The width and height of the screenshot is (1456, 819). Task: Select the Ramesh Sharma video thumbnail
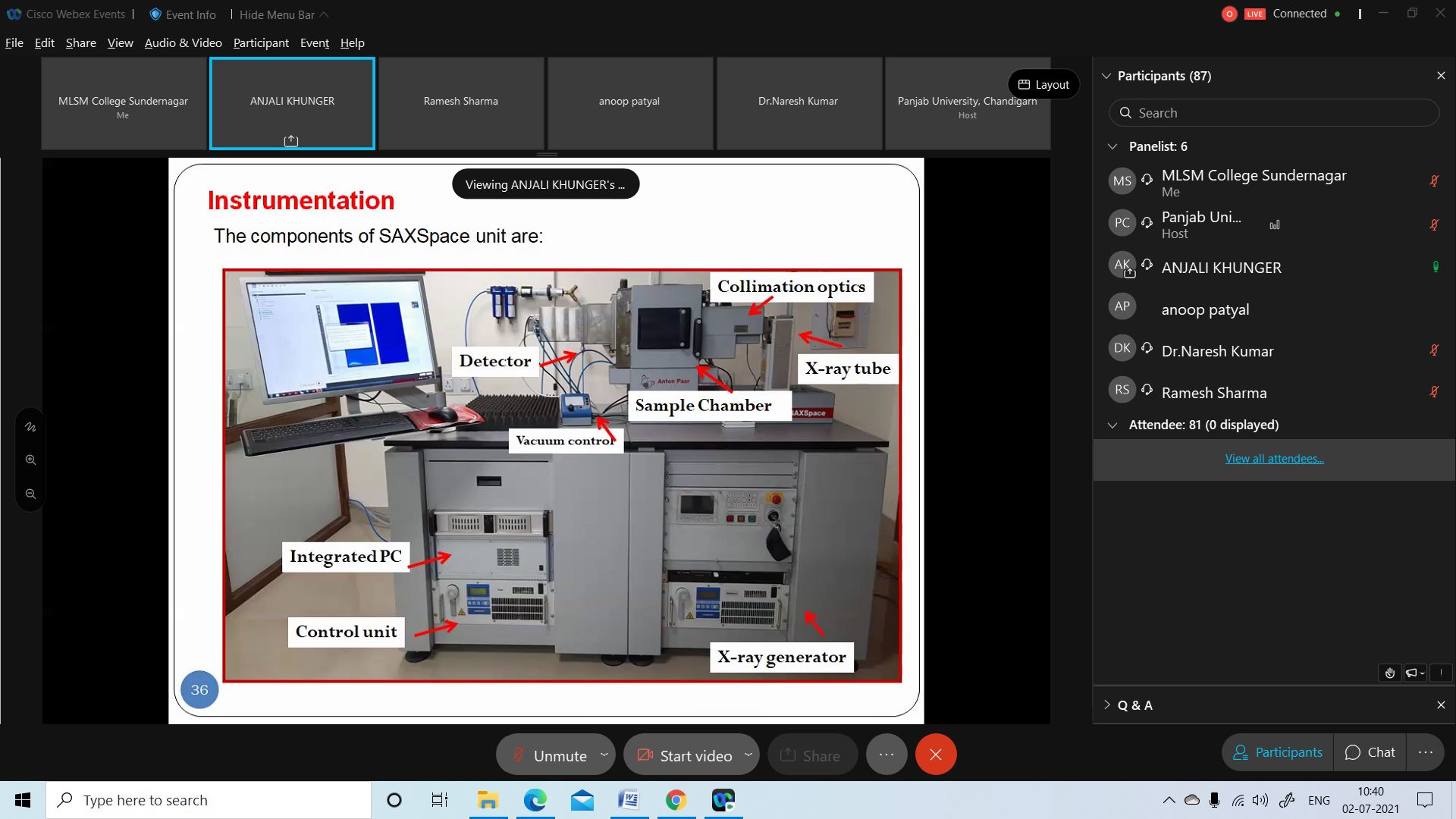461,103
